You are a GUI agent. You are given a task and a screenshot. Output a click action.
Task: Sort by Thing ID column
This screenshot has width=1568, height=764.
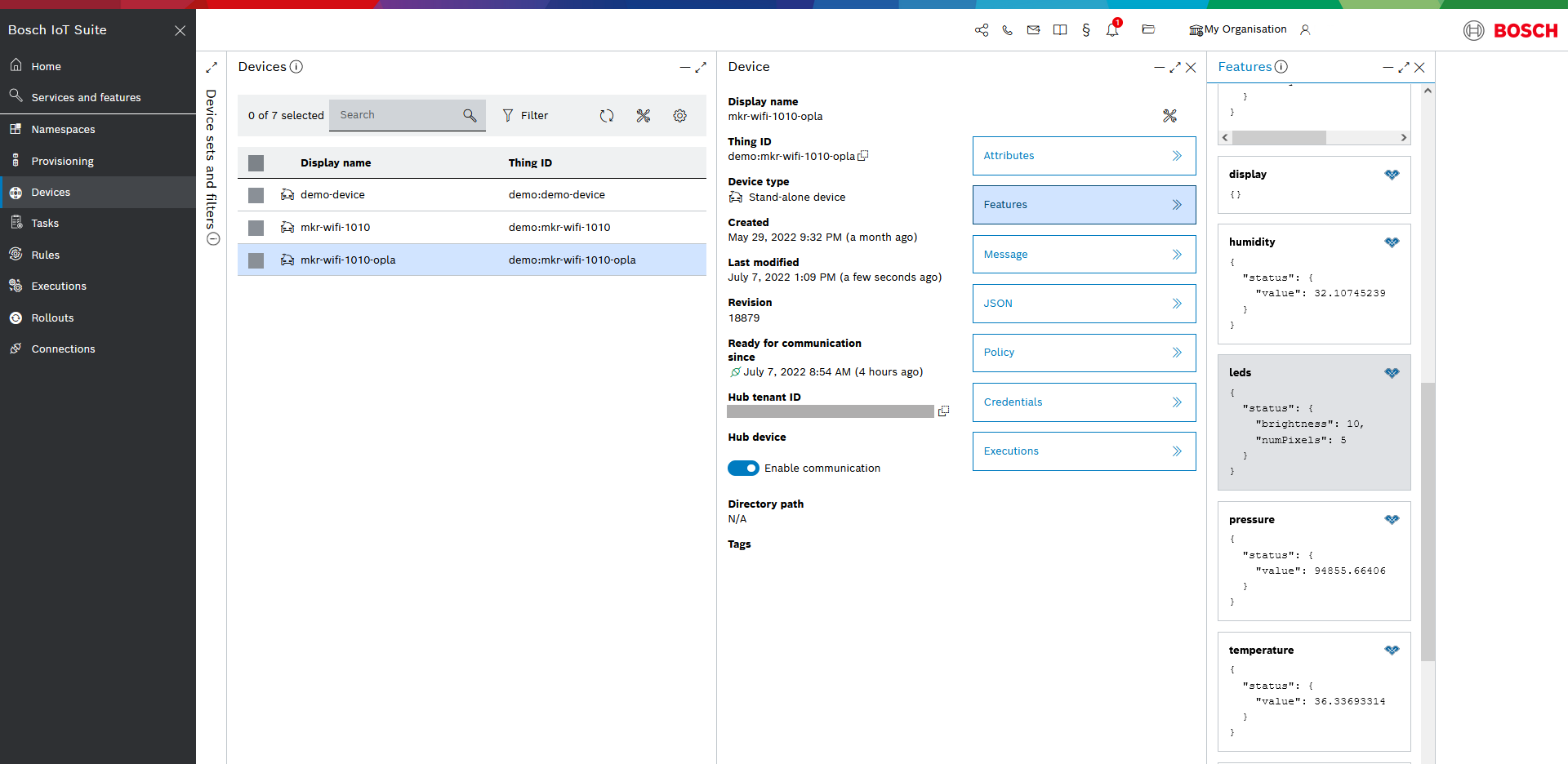[530, 163]
